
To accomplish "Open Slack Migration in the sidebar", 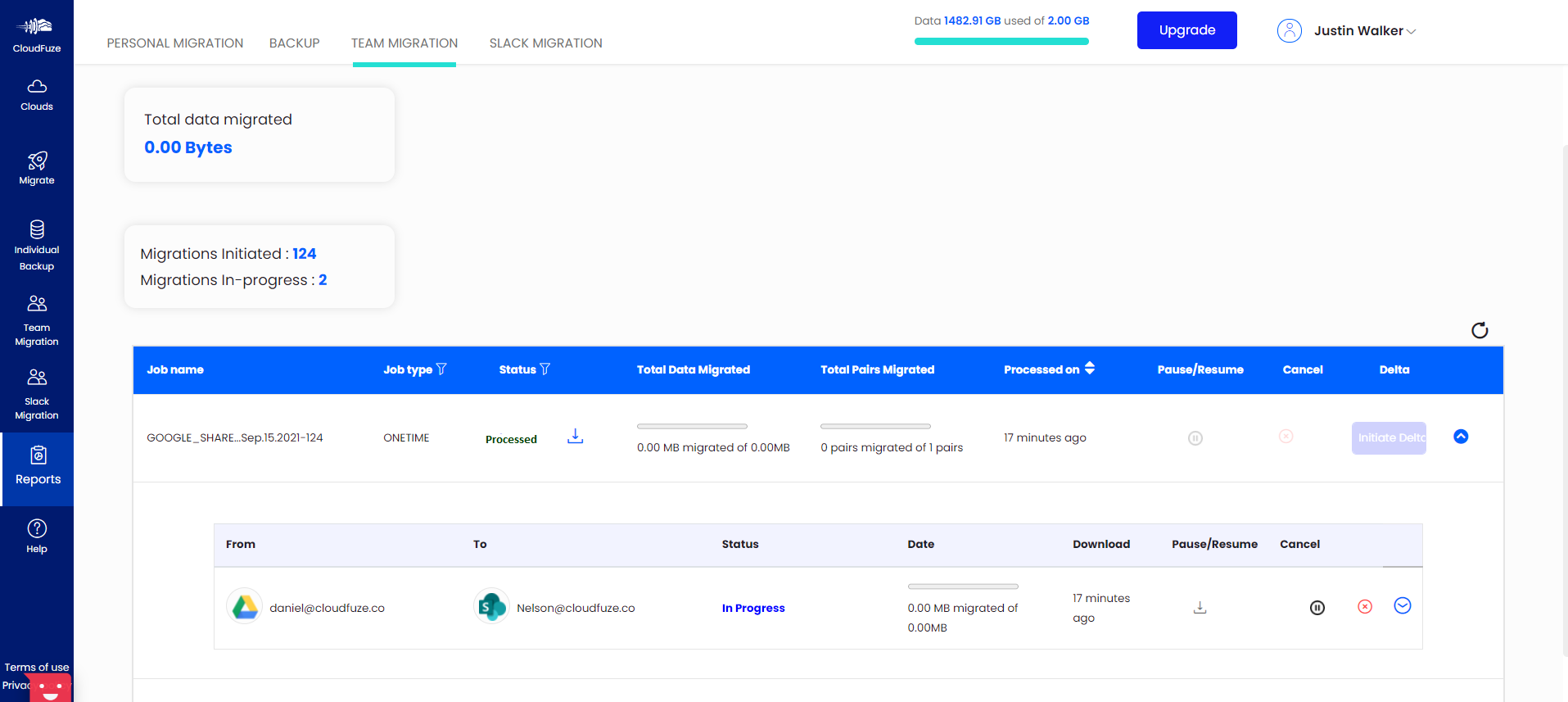I will point(37,395).
